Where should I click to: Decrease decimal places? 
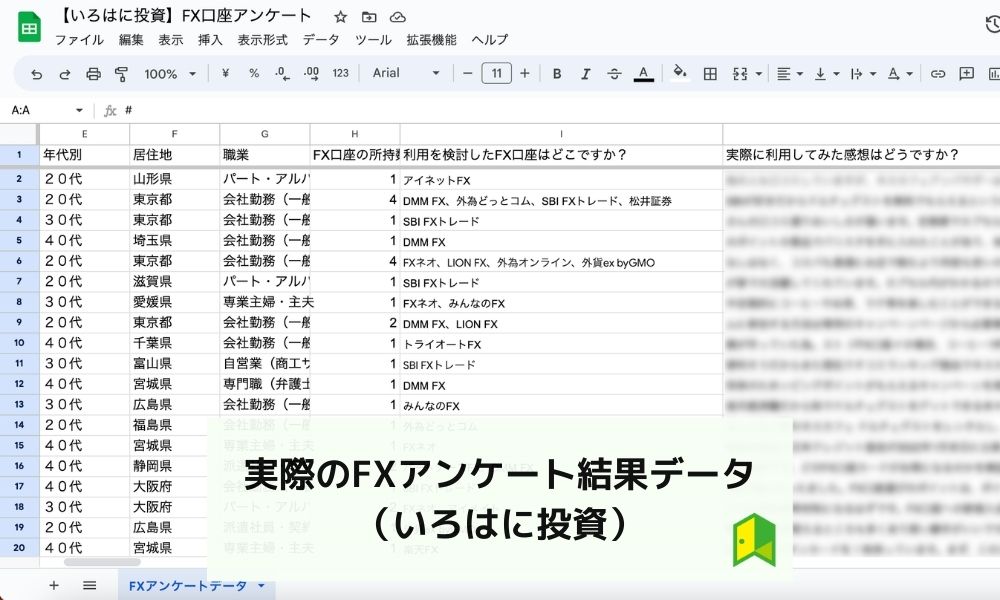point(283,73)
